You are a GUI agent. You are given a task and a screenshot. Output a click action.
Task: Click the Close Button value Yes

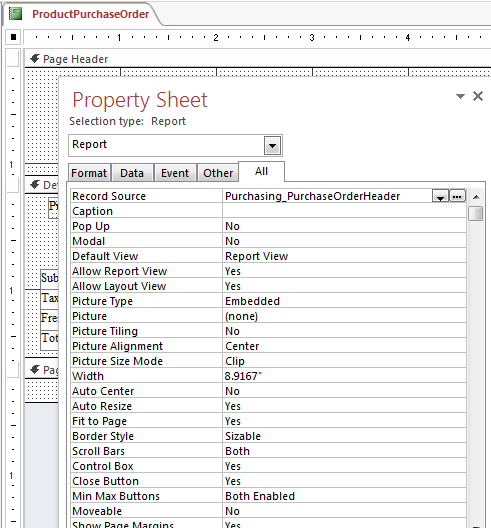[x=233, y=481]
